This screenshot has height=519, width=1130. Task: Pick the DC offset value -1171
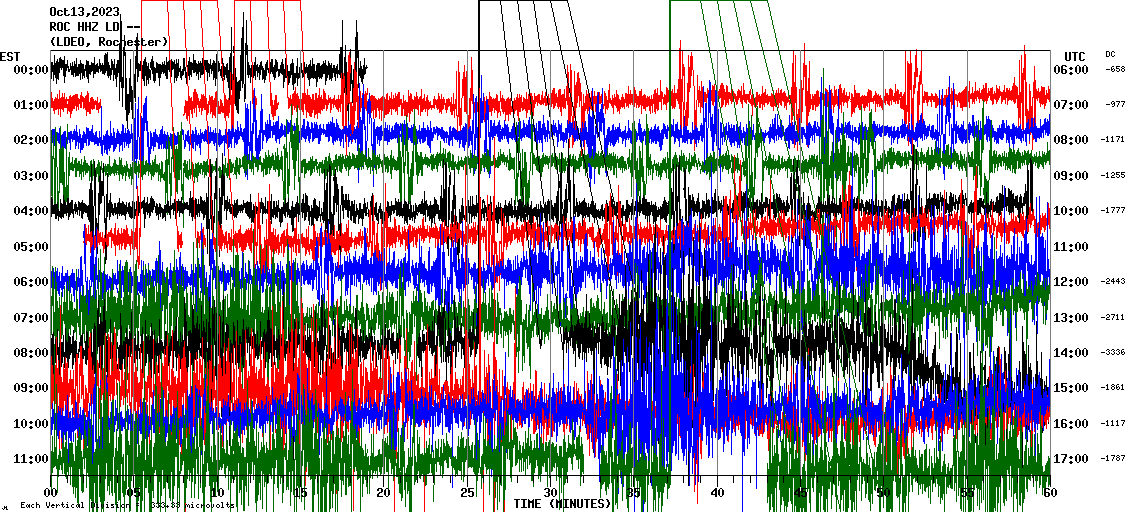(1113, 140)
